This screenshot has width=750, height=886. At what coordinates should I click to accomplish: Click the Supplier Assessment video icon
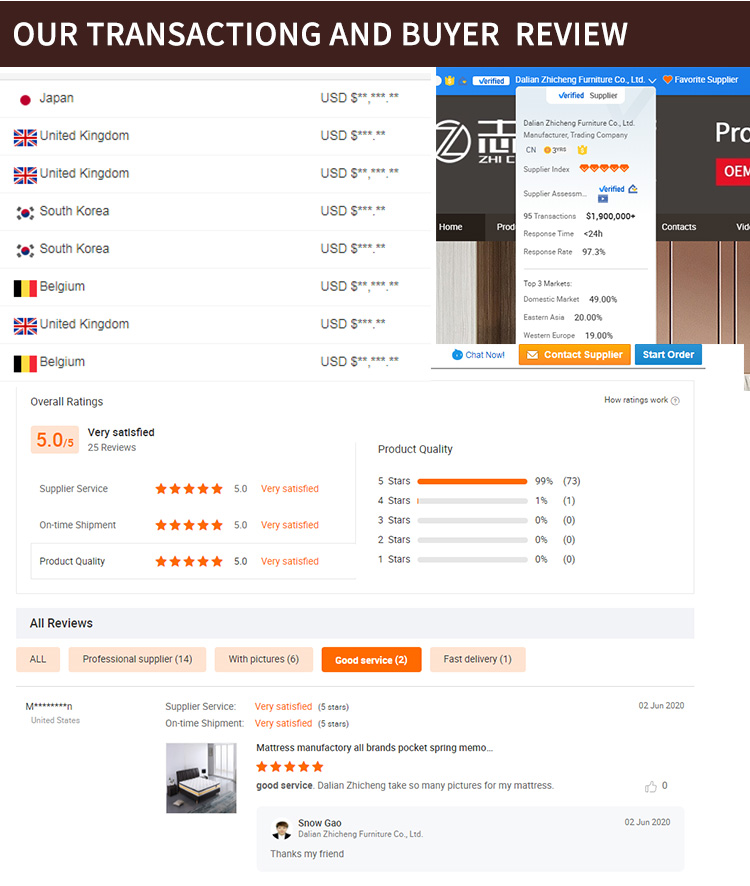pos(603,199)
